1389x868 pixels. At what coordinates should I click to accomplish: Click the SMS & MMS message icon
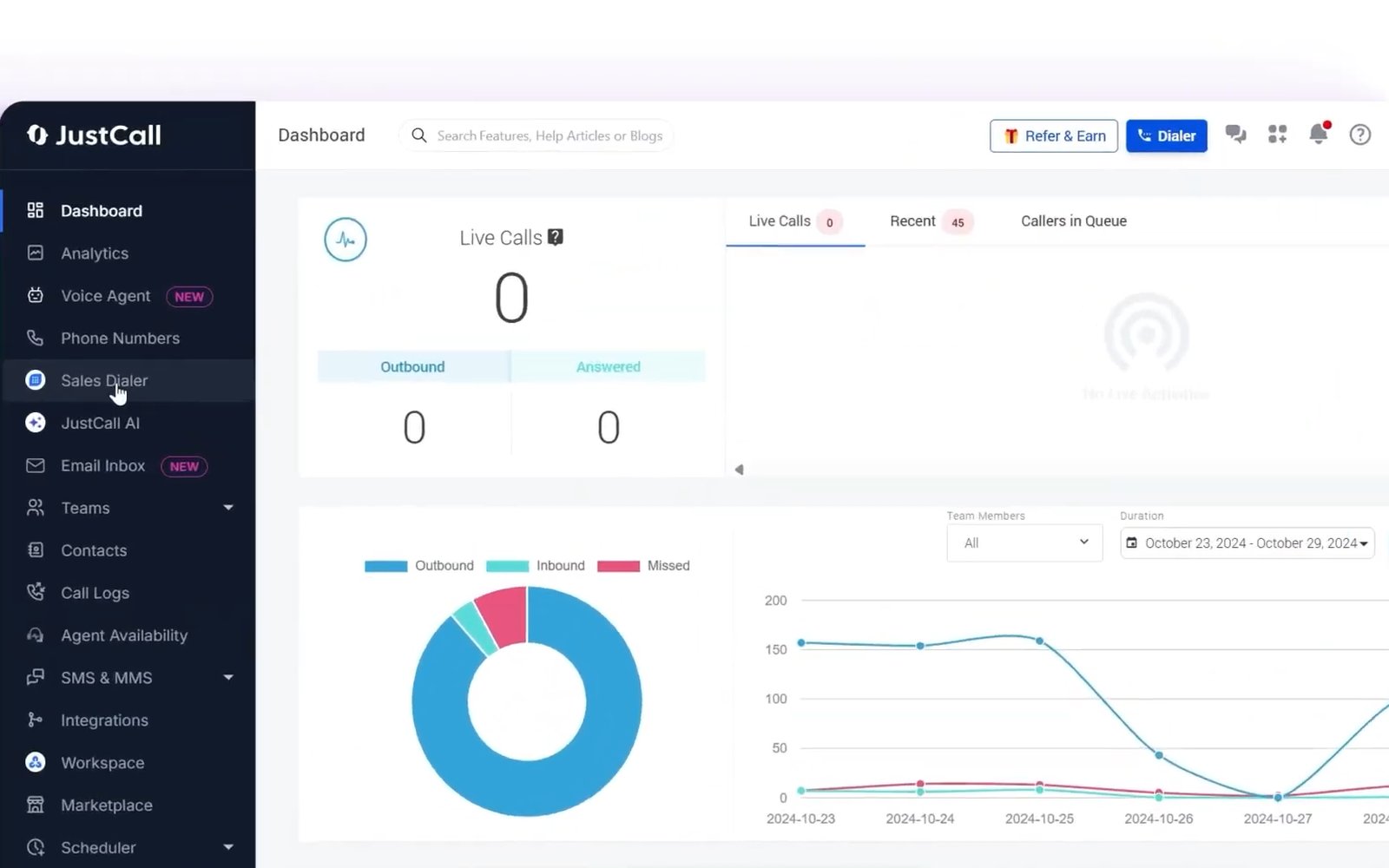point(36,677)
